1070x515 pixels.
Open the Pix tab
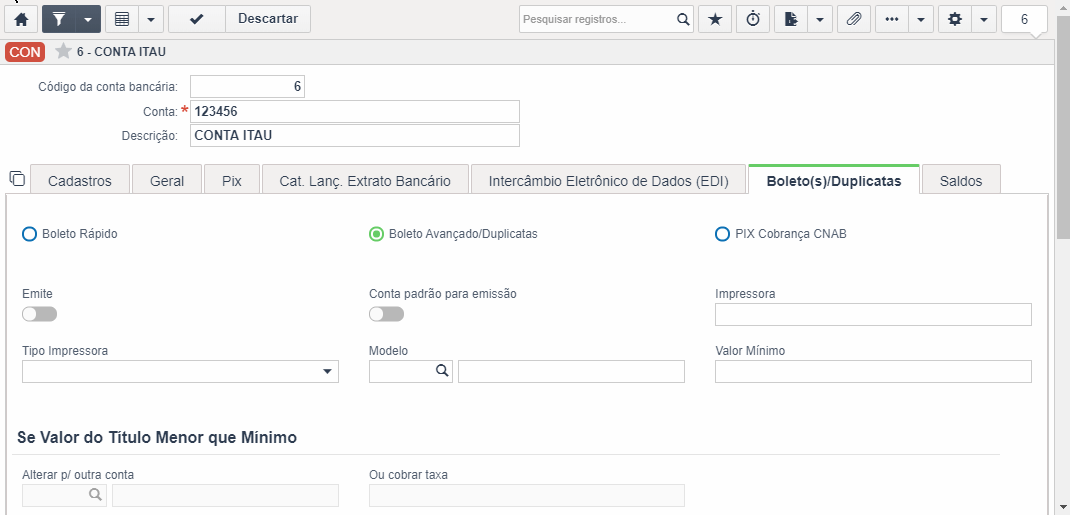[232, 181]
